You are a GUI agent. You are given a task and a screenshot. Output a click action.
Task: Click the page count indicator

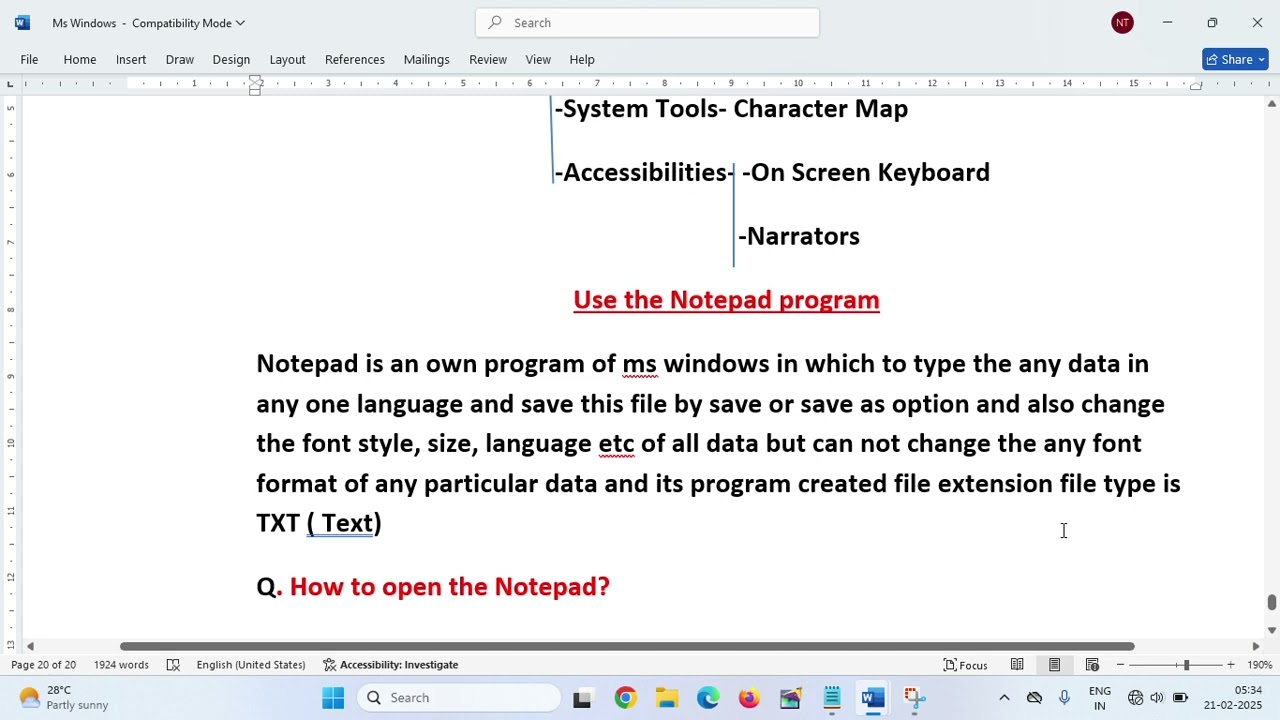43,665
